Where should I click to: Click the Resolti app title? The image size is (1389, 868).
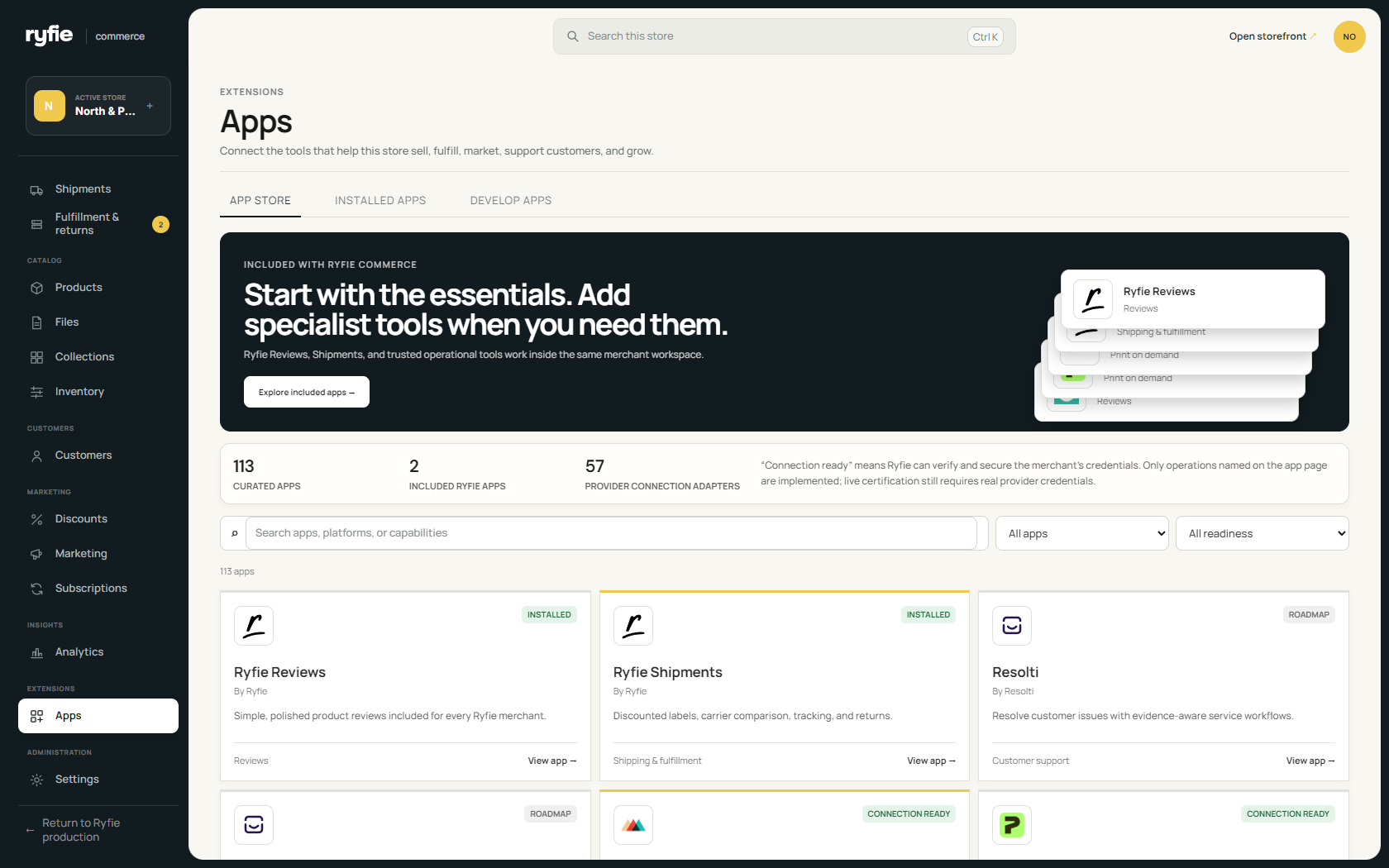point(1015,672)
